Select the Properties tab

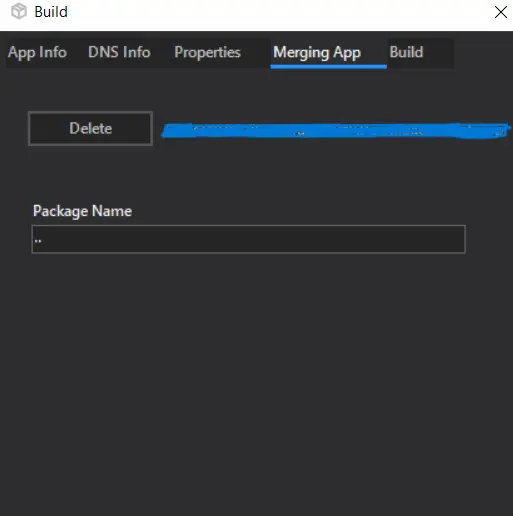(x=207, y=53)
